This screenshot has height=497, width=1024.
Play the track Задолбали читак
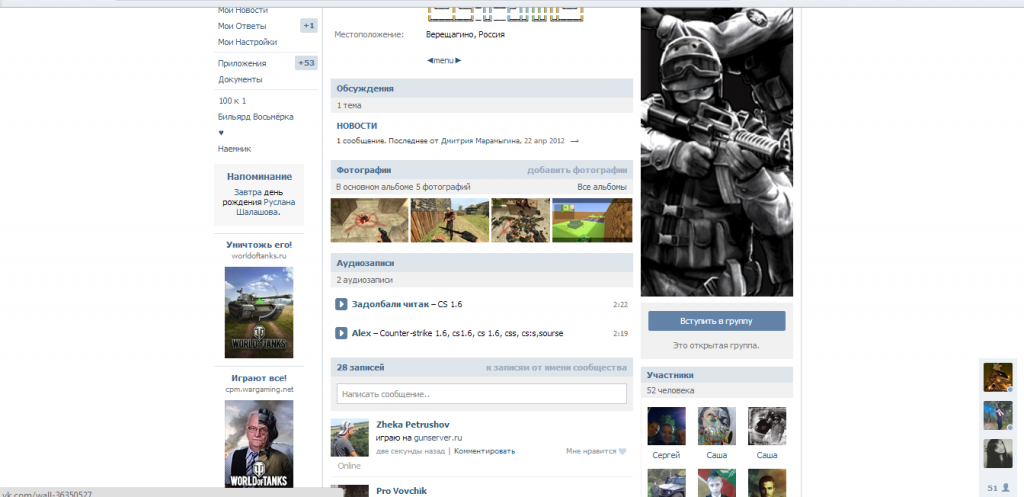(341, 304)
